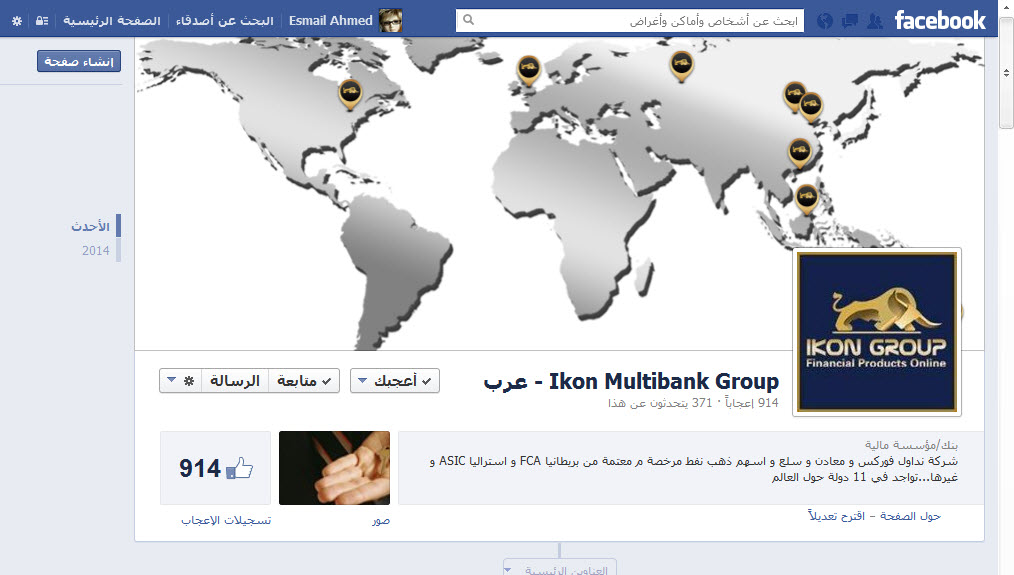1014x575 pixels.
Task: Open the friend requests icon
Action: tap(875, 21)
